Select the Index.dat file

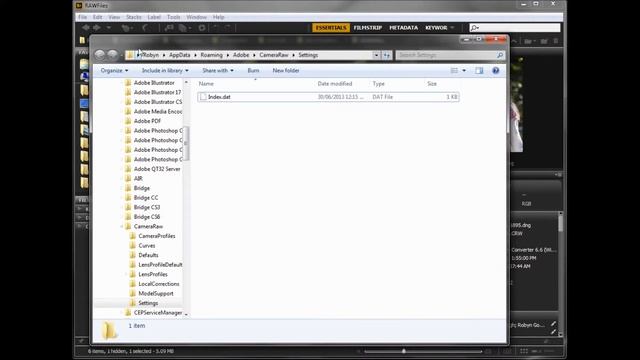pos(328,97)
